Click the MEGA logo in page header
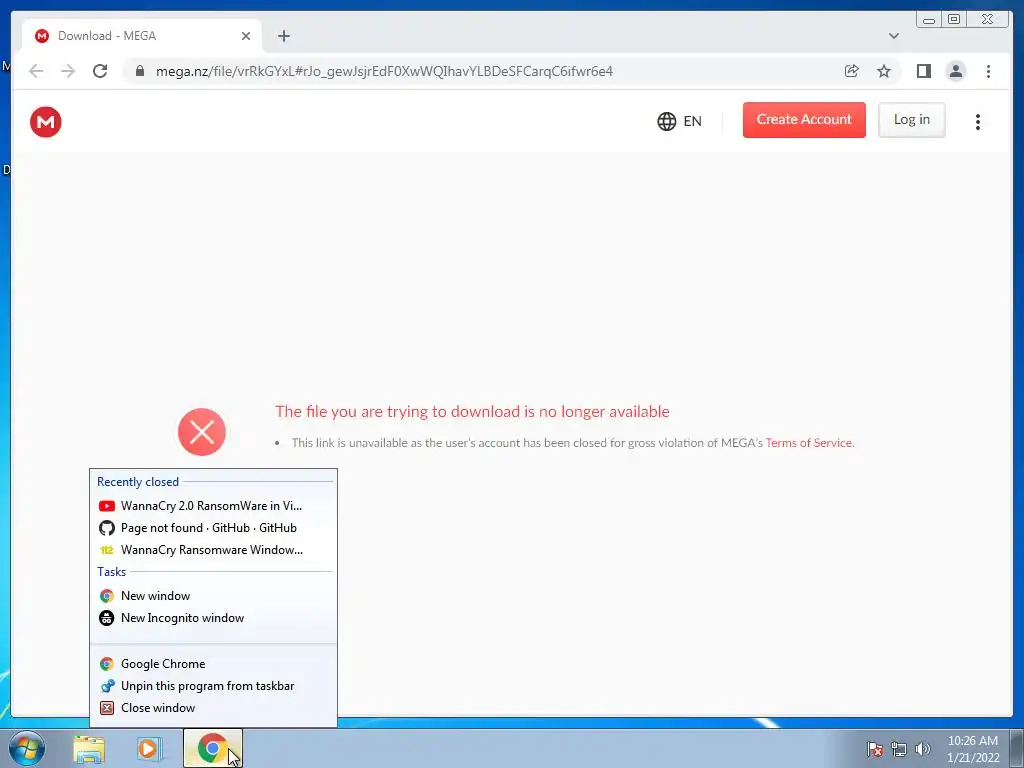The width and height of the screenshot is (1024, 768). [x=46, y=122]
